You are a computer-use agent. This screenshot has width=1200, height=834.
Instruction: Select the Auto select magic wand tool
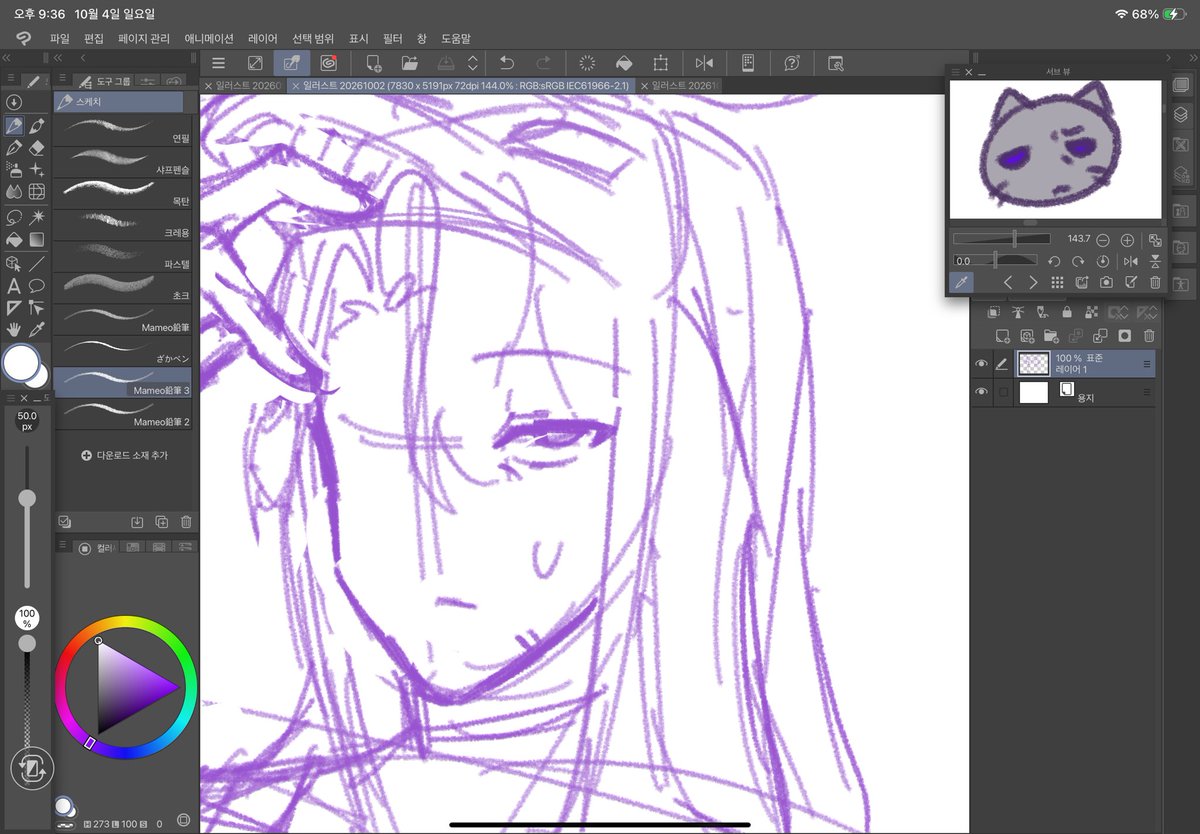coord(37,216)
